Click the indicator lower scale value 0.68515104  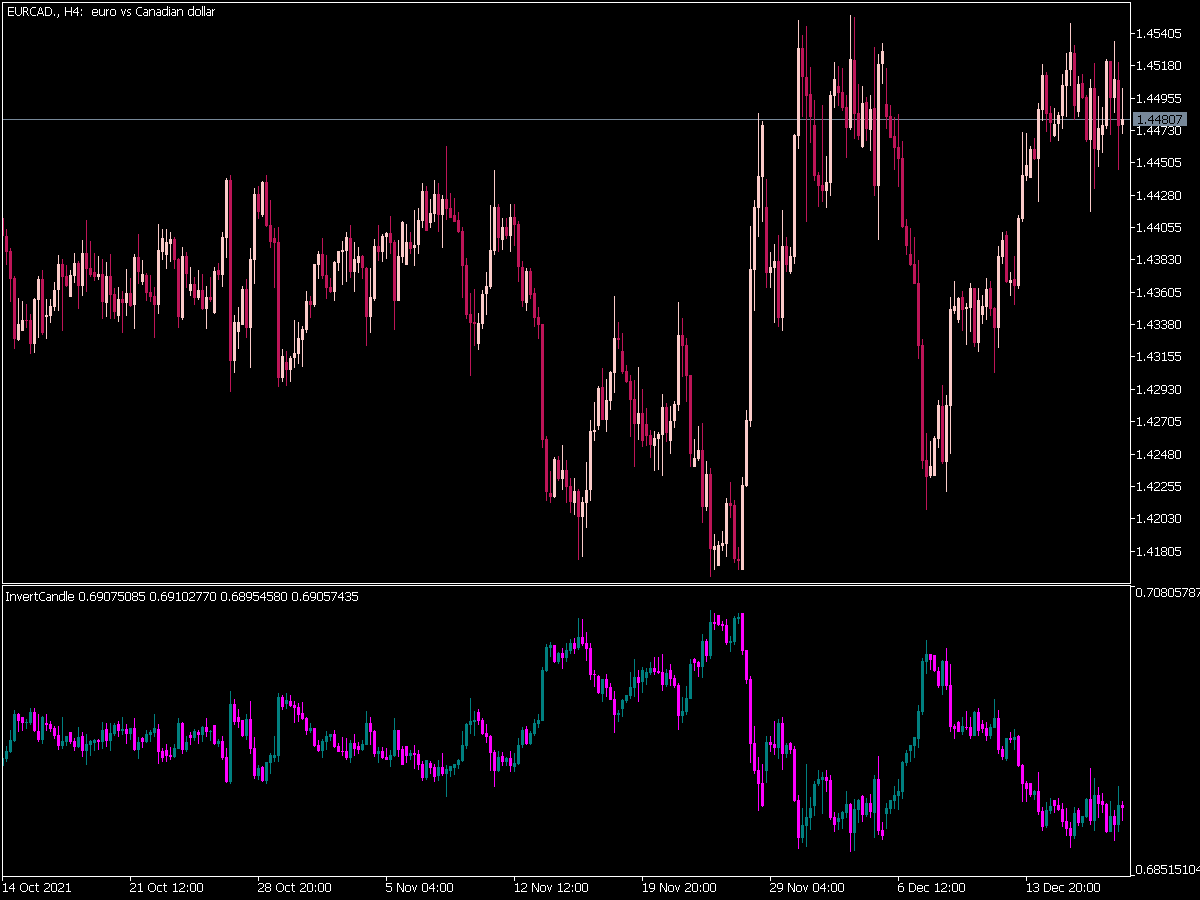pos(1167,868)
